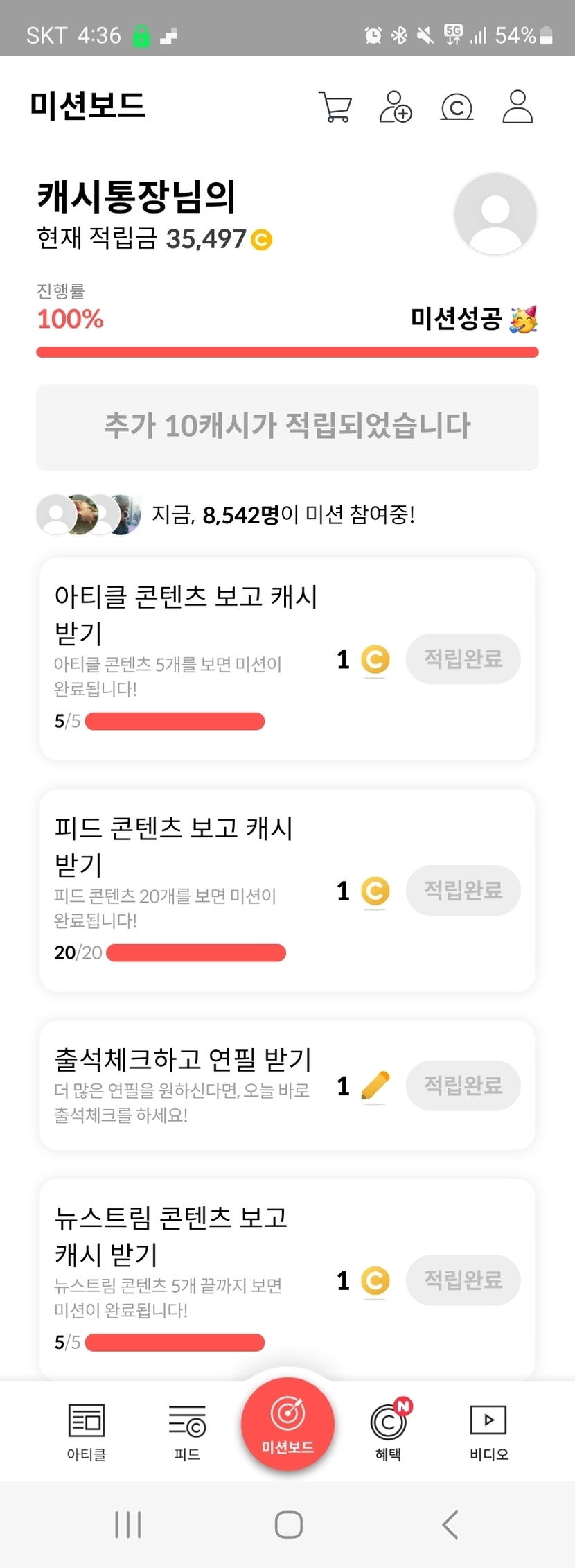Open the shopping cart icon
The height and width of the screenshot is (1568, 575).
[x=335, y=107]
